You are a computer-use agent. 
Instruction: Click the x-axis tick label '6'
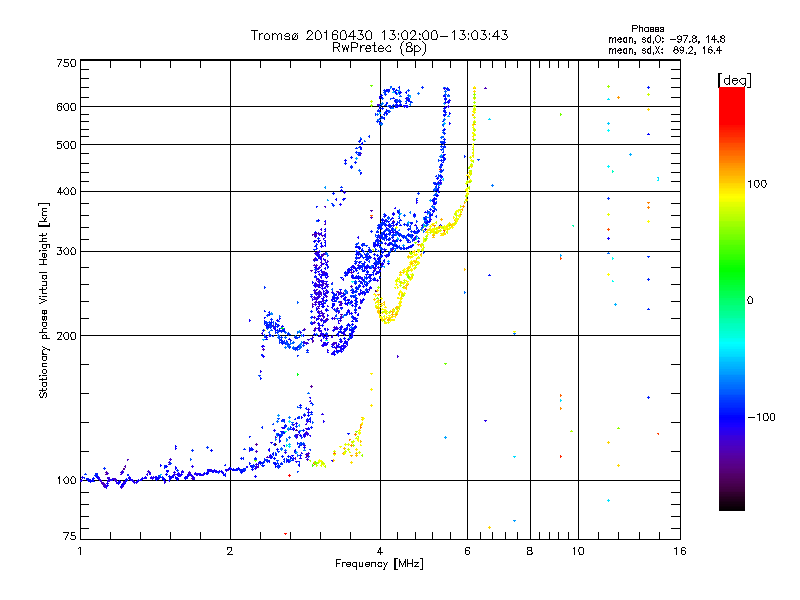point(467,551)
